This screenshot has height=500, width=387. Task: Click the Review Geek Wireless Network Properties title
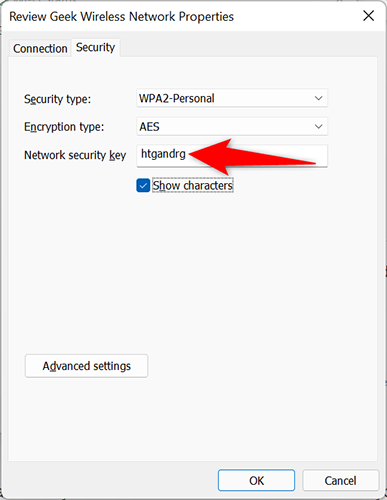point(121,16)
